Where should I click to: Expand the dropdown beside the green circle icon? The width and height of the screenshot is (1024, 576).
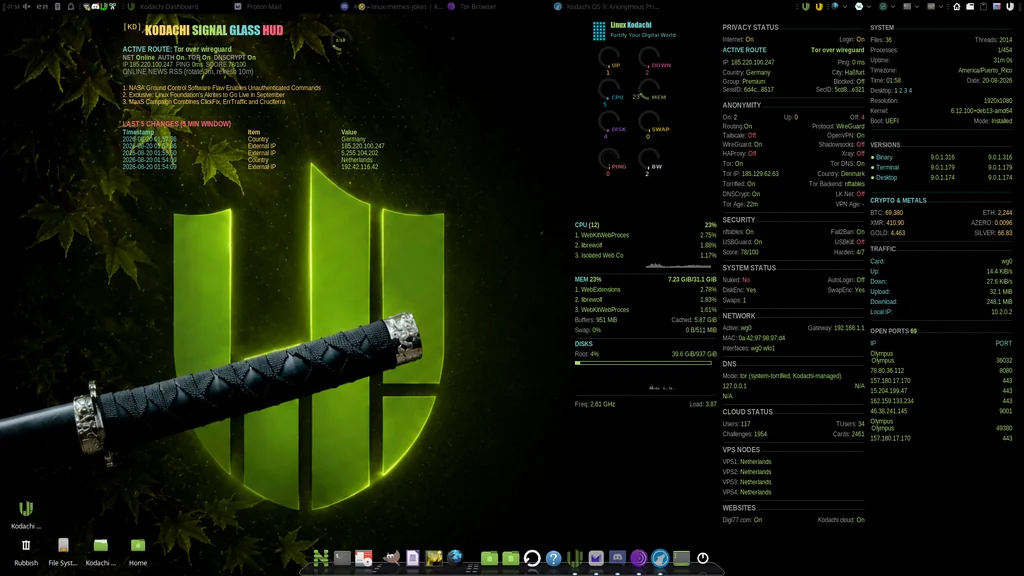893,7
